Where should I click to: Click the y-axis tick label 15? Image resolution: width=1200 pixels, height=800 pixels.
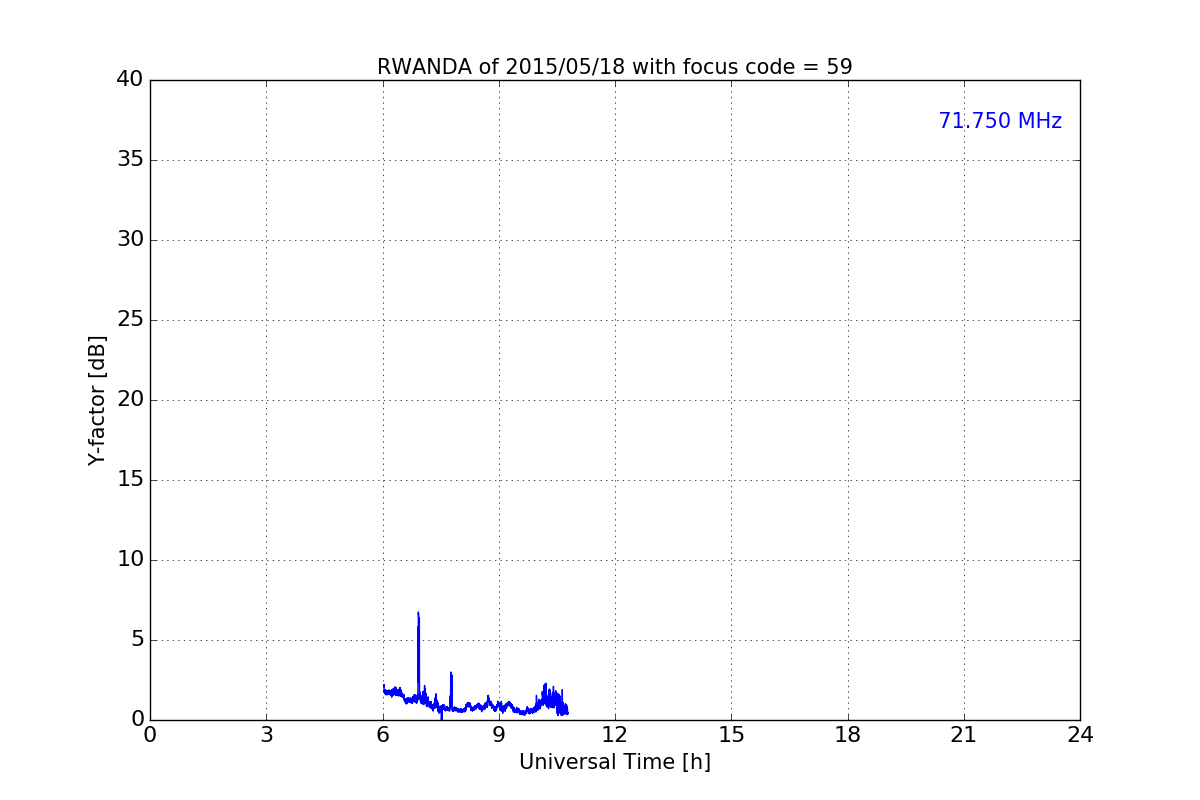click(x=129, y=480)
